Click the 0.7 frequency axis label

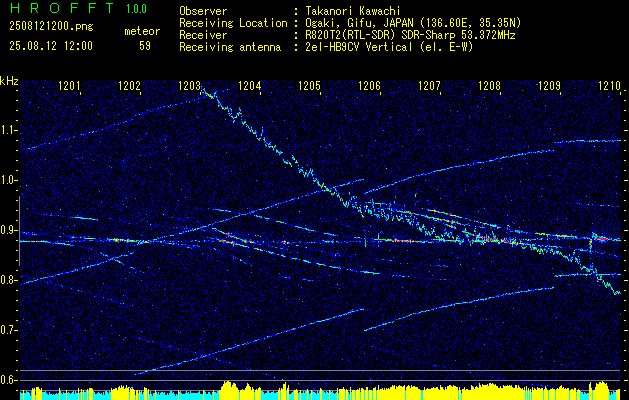click(7, 330)
